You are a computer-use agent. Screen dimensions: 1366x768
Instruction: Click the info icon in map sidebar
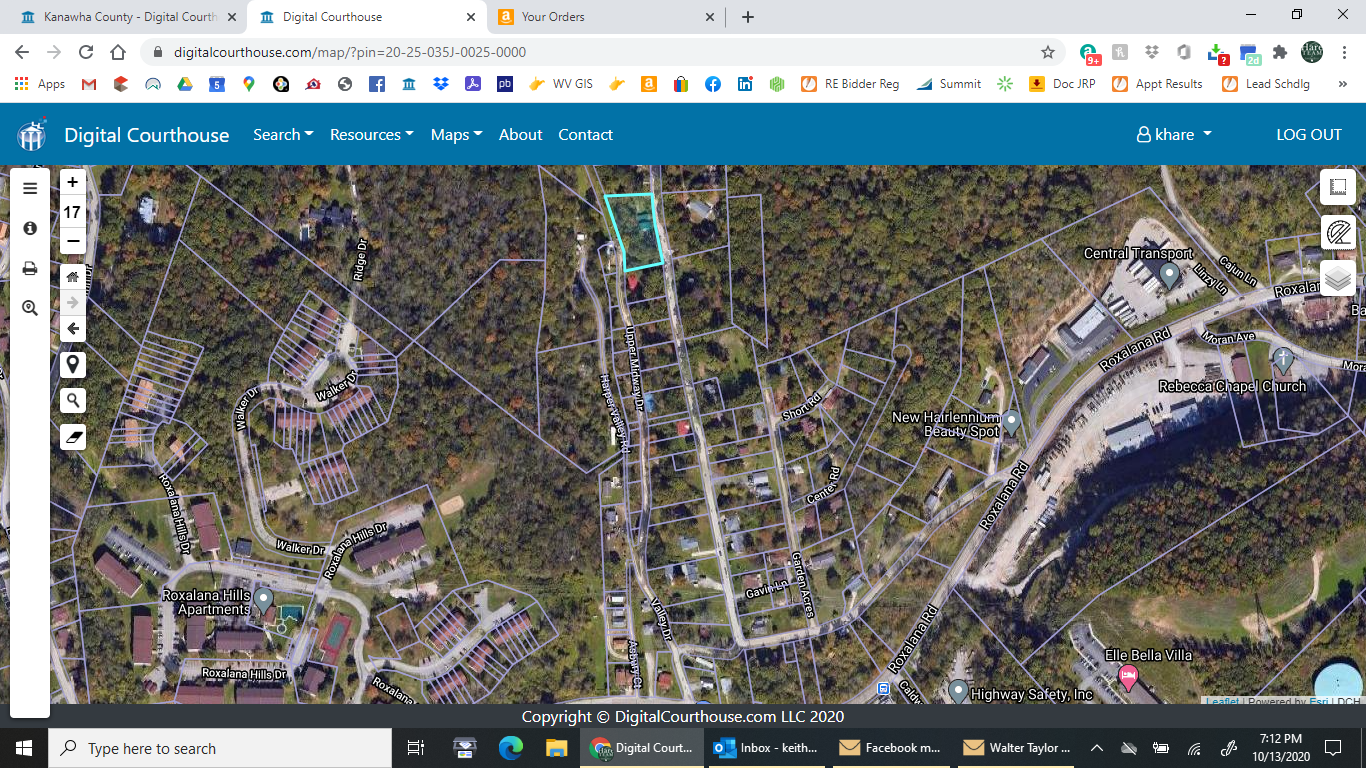[x=30, y=228]
